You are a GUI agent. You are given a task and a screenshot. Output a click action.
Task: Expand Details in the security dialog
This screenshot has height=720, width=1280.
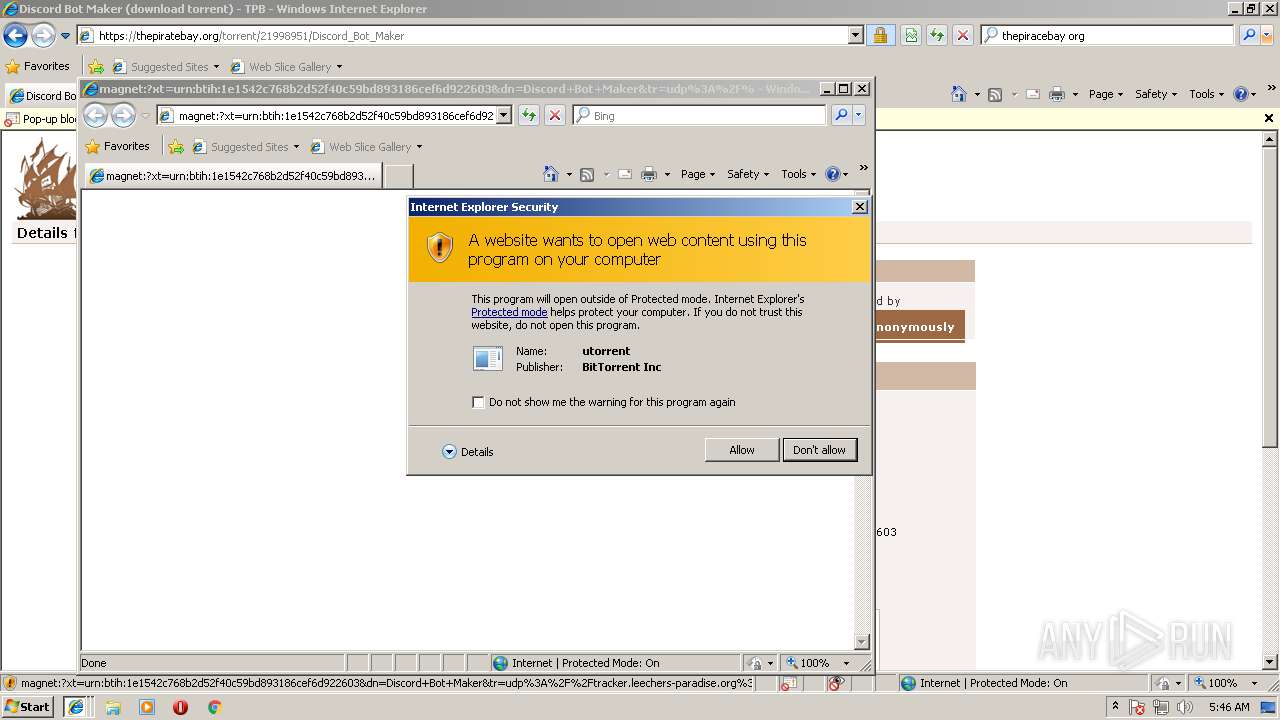tap(468, 452)
